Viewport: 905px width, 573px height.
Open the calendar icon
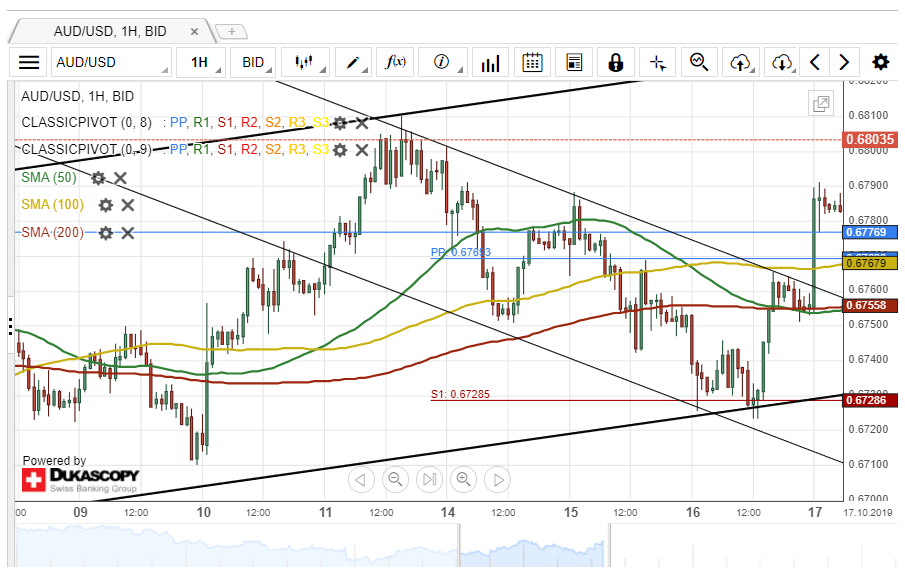click(532, 62)
